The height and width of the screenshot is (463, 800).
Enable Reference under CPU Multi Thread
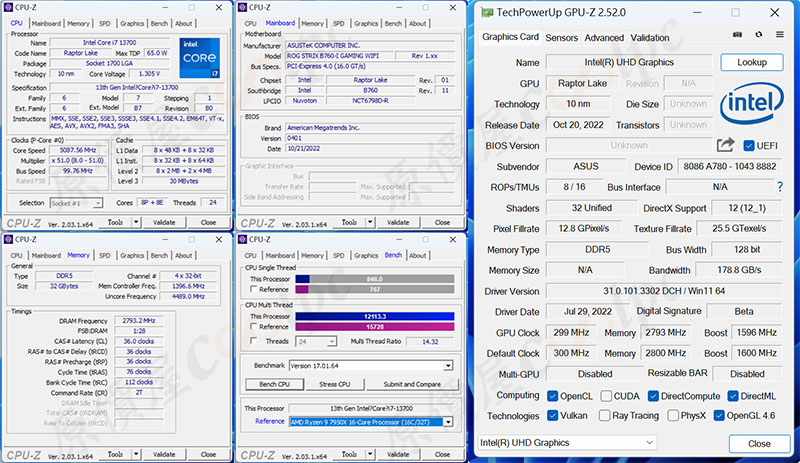click(x=254, y=326)
